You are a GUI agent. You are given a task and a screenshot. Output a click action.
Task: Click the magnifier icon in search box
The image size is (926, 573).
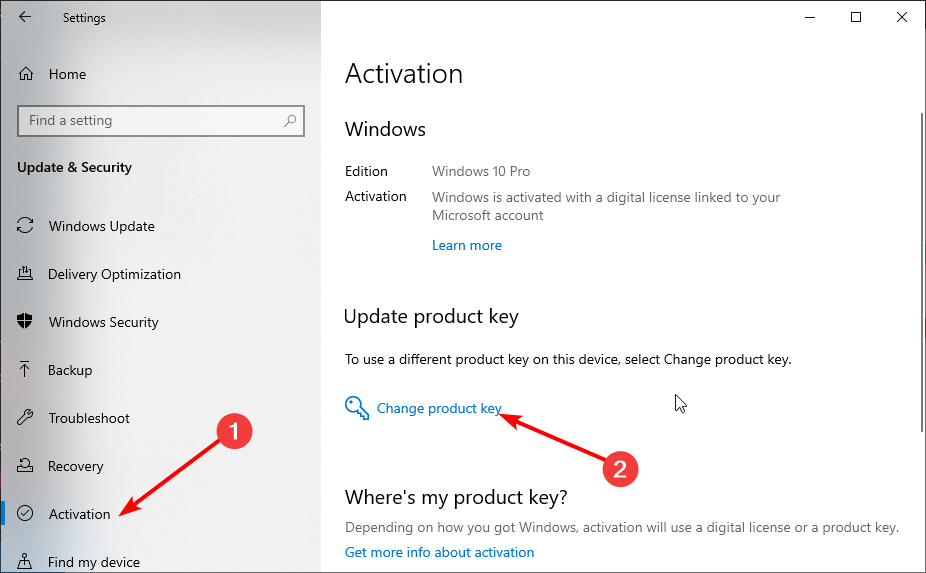click(290, 121)
